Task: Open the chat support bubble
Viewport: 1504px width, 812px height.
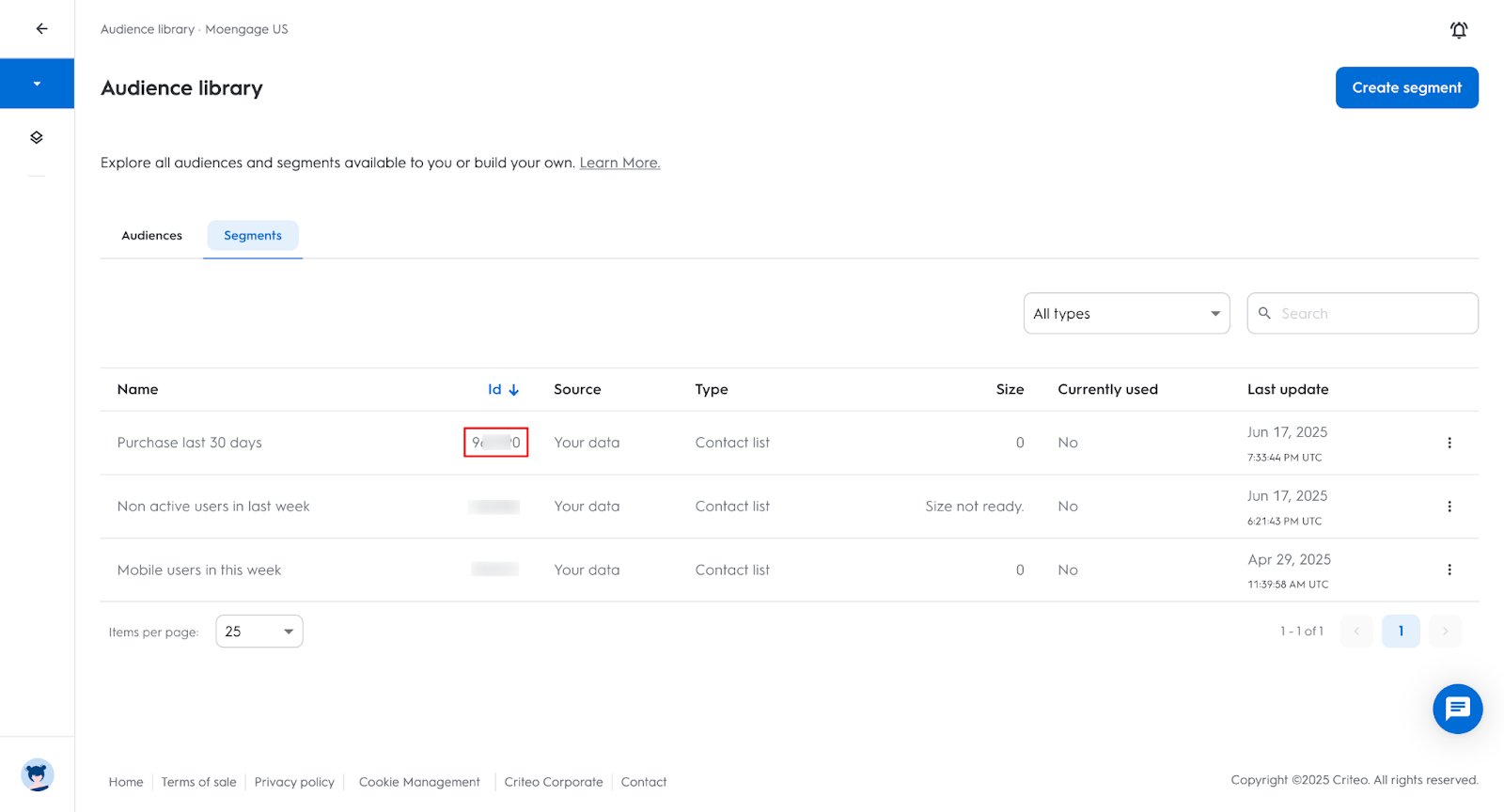Action: click(1457, 709)
